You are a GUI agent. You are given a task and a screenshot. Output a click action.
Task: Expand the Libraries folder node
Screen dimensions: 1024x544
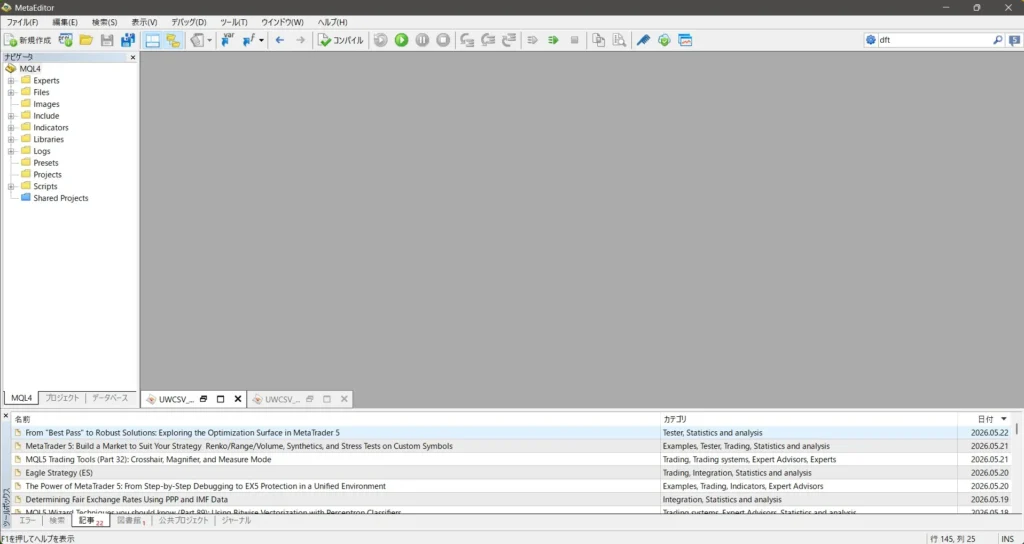click(x=11, y=139)
